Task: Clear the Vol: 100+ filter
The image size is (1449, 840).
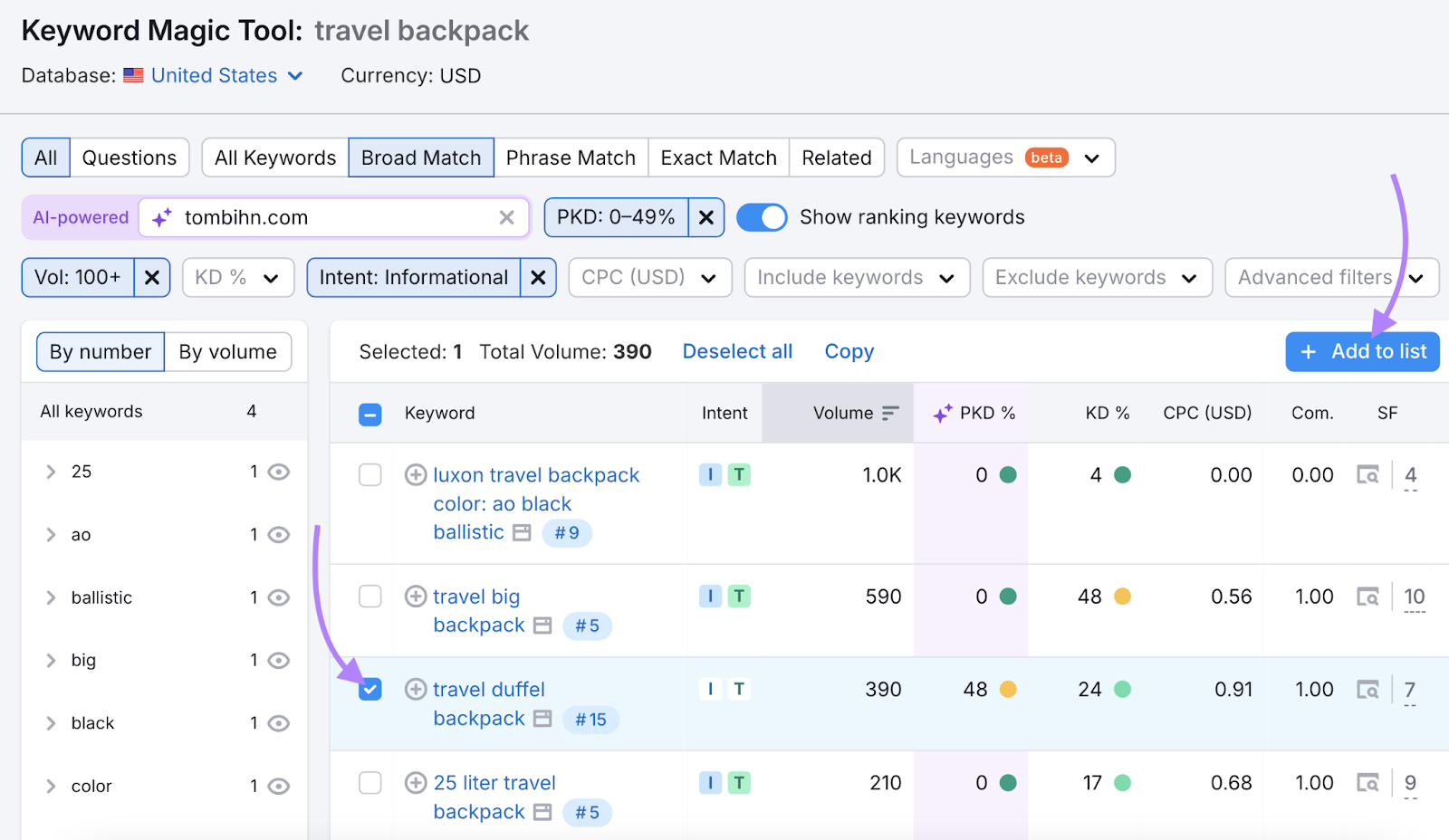Action: [x=151, y=278]
